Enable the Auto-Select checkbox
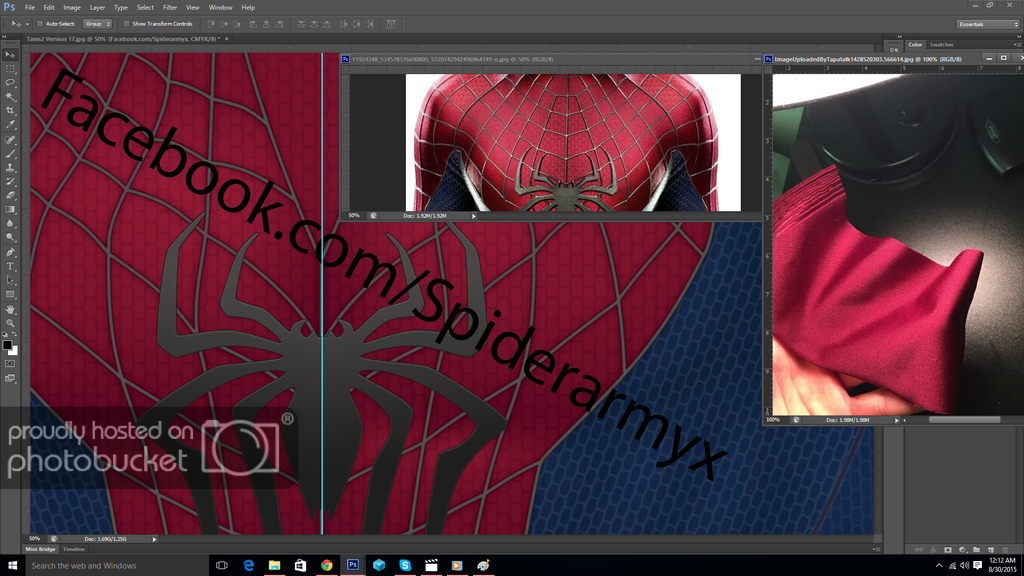The height and width of the screenshot is (576, 1024). point(40,24)
